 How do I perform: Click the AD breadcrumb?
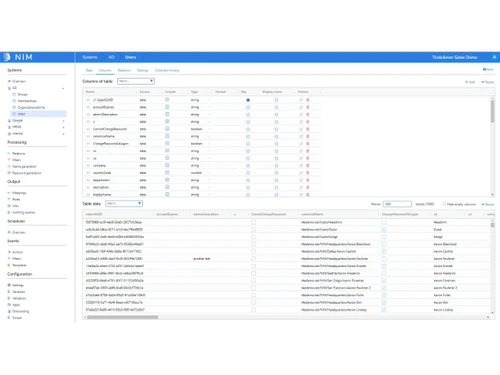coord(112,57)
